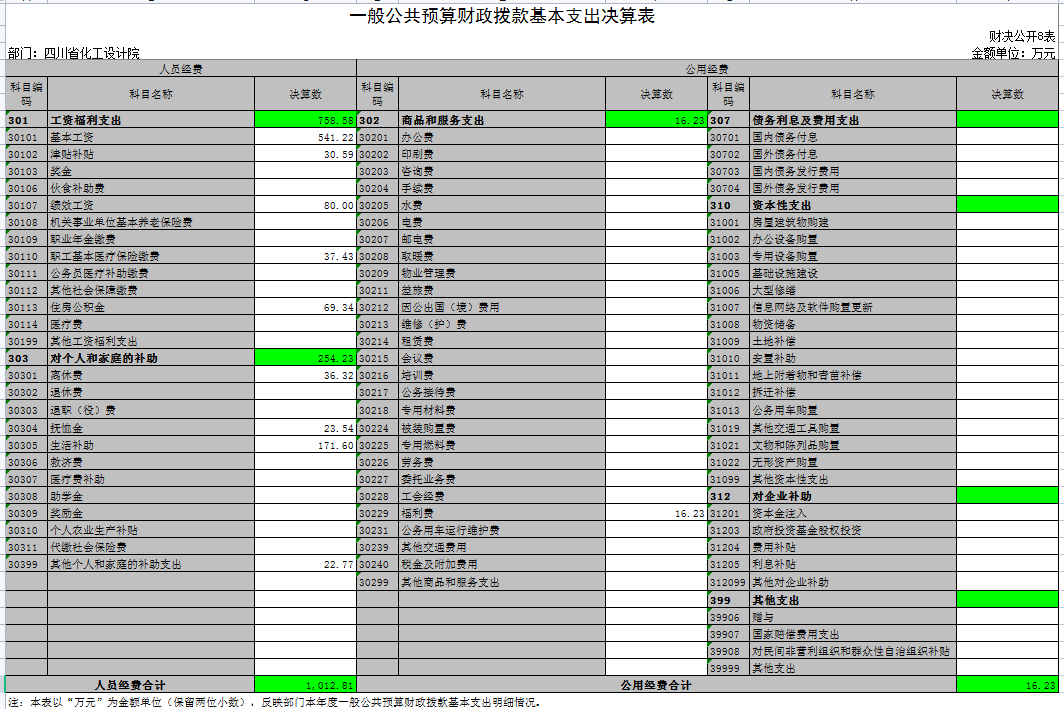
Task: Select the 基本工资 cell
Action: (x=151, y=137)
